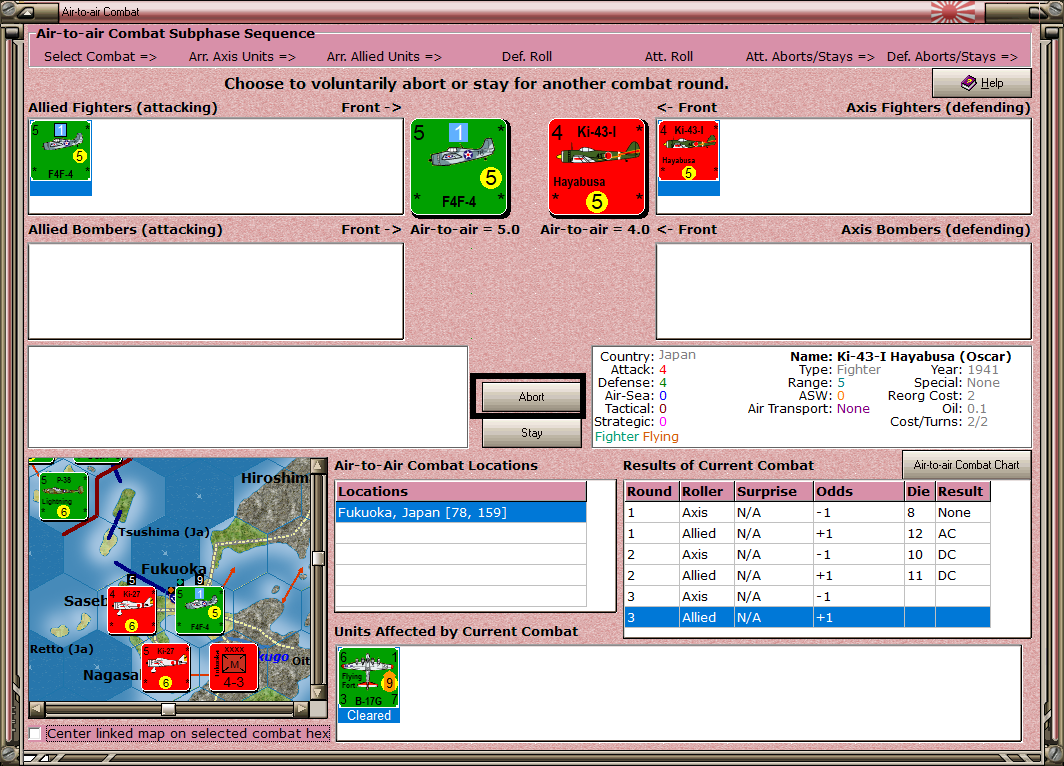Click the Round column header
The height and width of the screenshot is (766, 1064).
[651, 491]
